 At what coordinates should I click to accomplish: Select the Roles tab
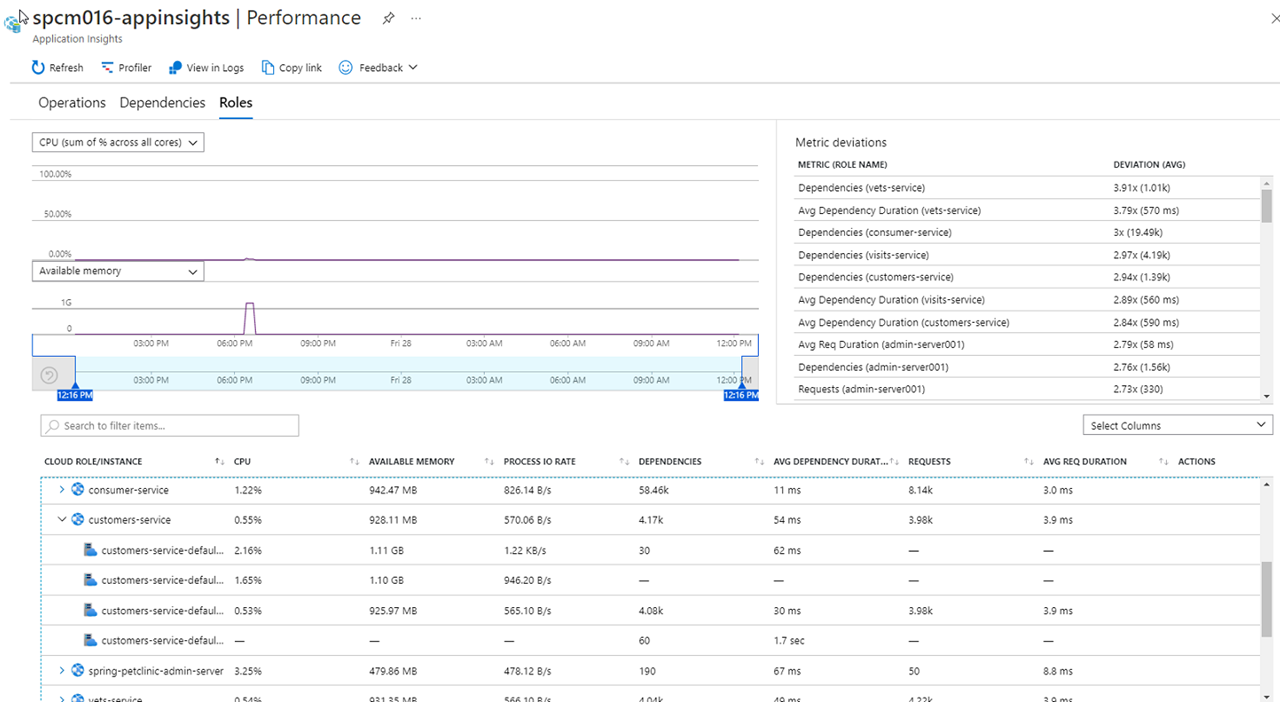236,103
